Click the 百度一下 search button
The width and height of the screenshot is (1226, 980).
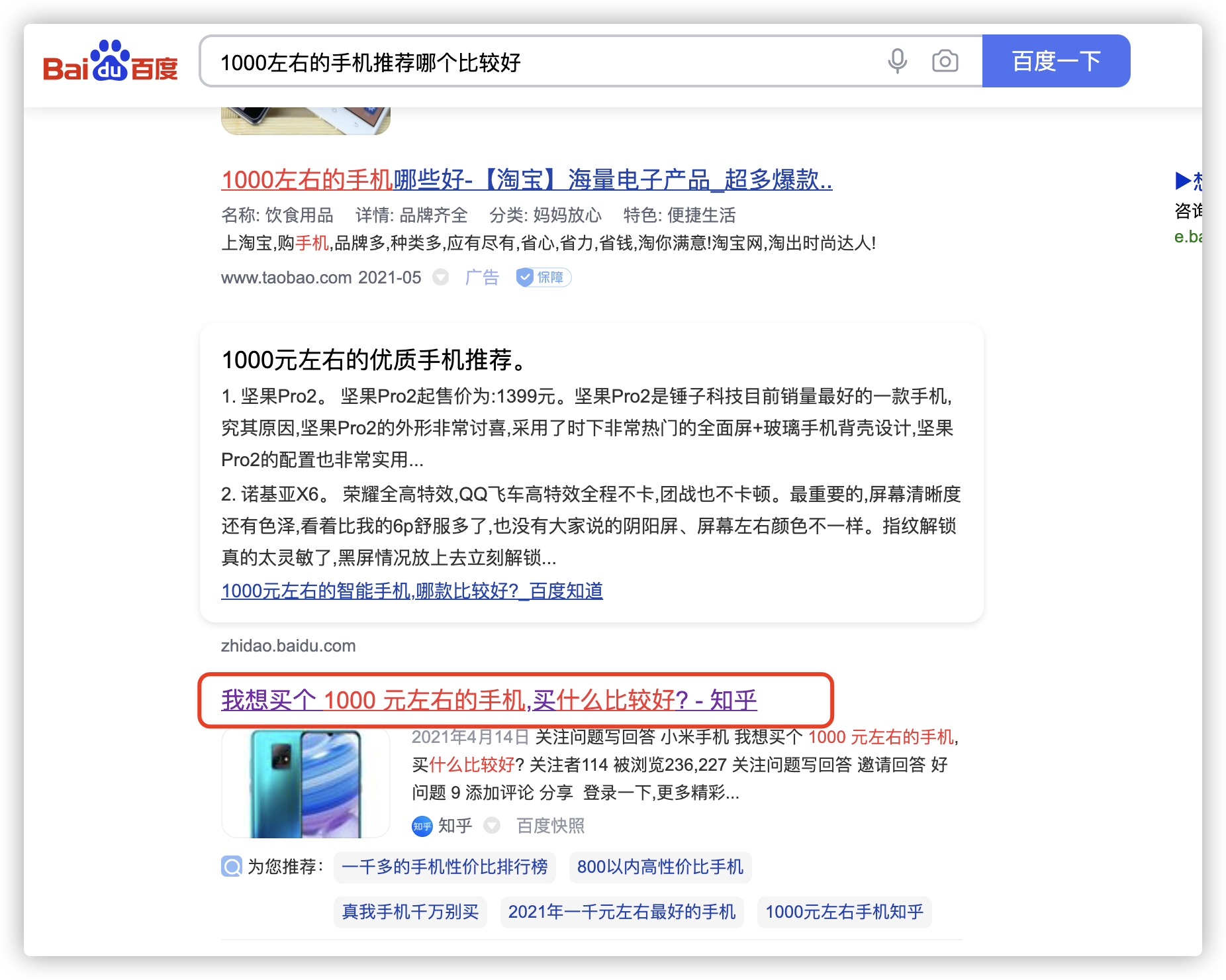[x=1056, y=61]
